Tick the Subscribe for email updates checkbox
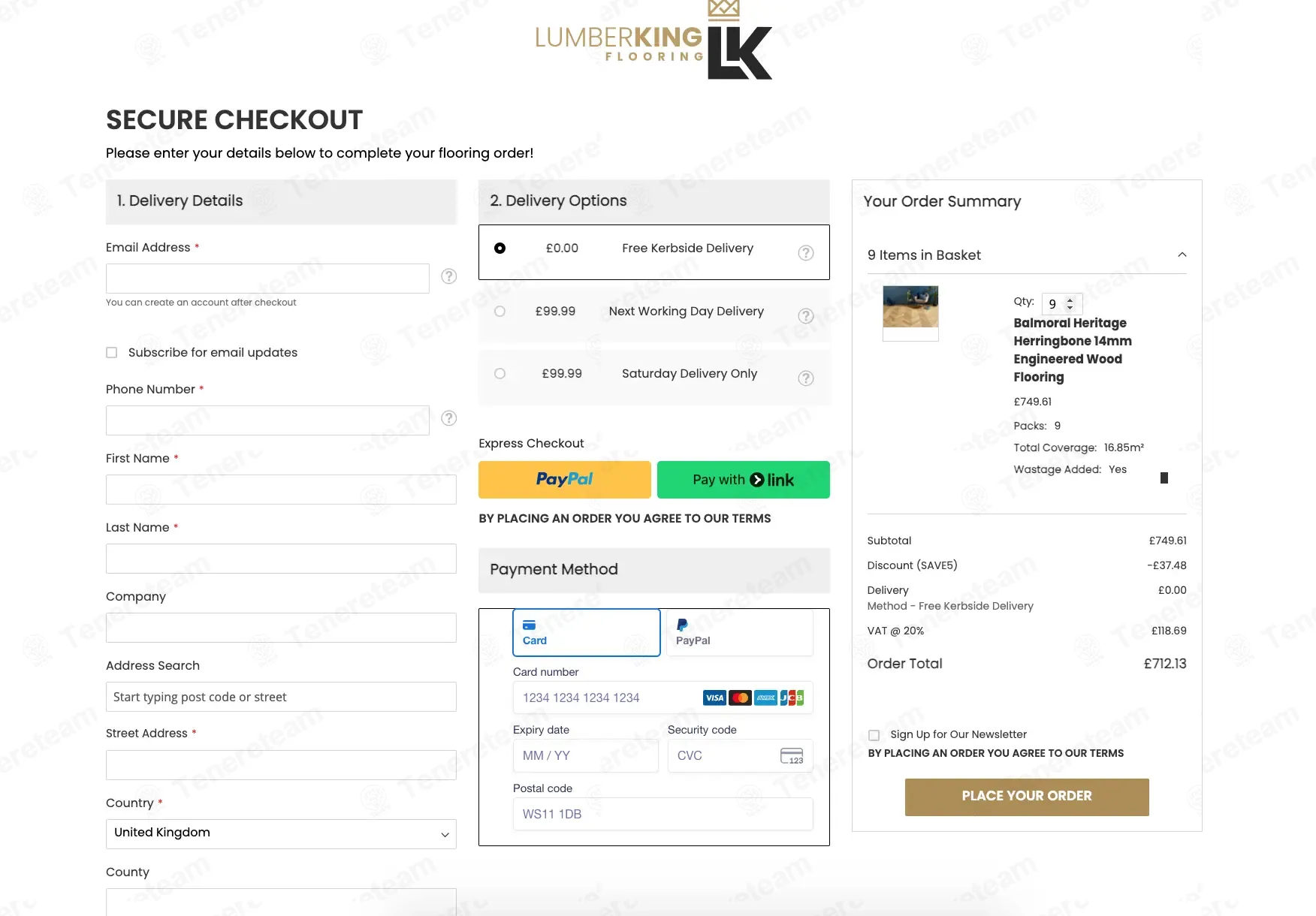This screenshot has width=1316, height=916. point(112,353)
